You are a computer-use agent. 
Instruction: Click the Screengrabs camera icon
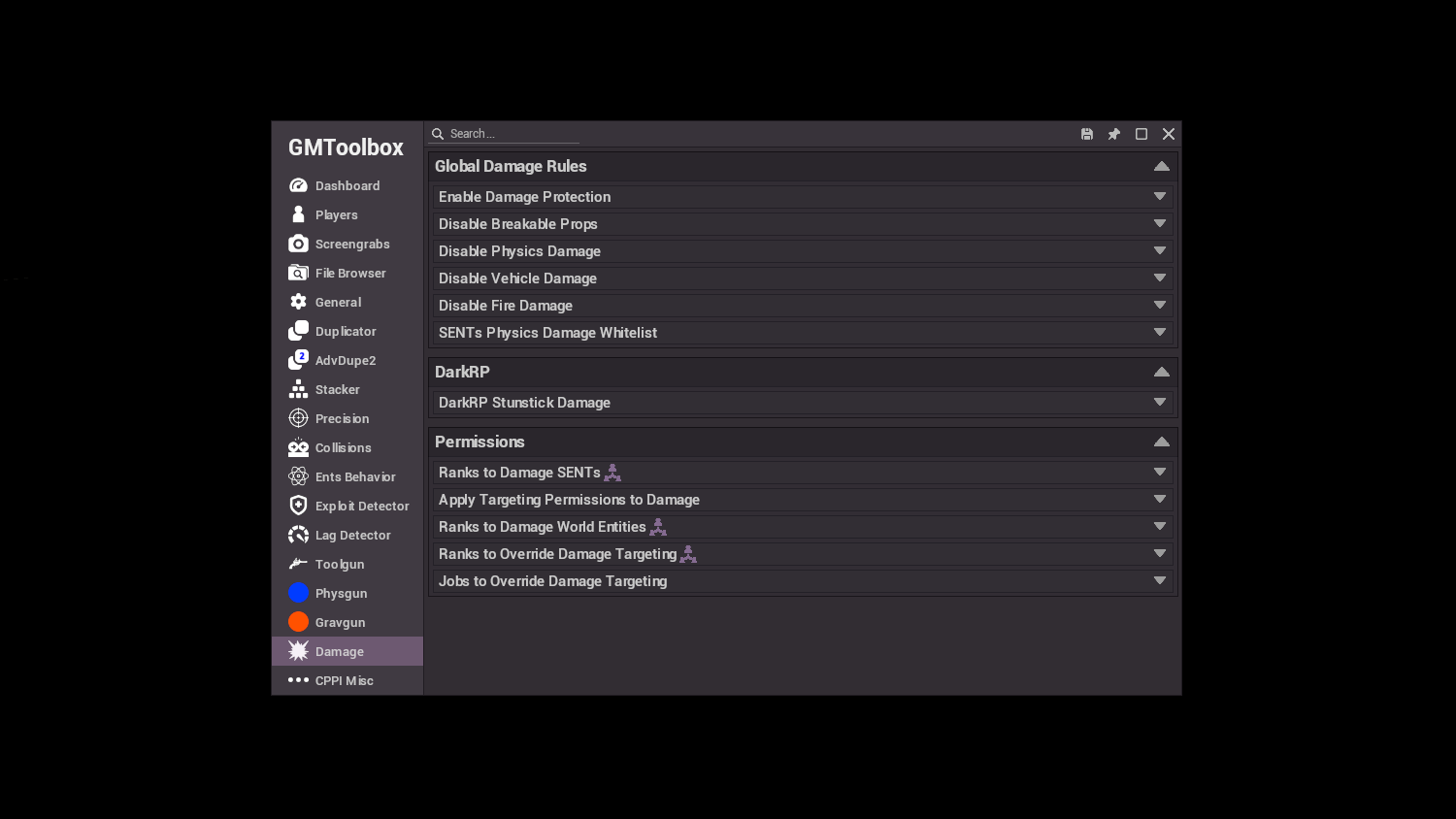298,244
